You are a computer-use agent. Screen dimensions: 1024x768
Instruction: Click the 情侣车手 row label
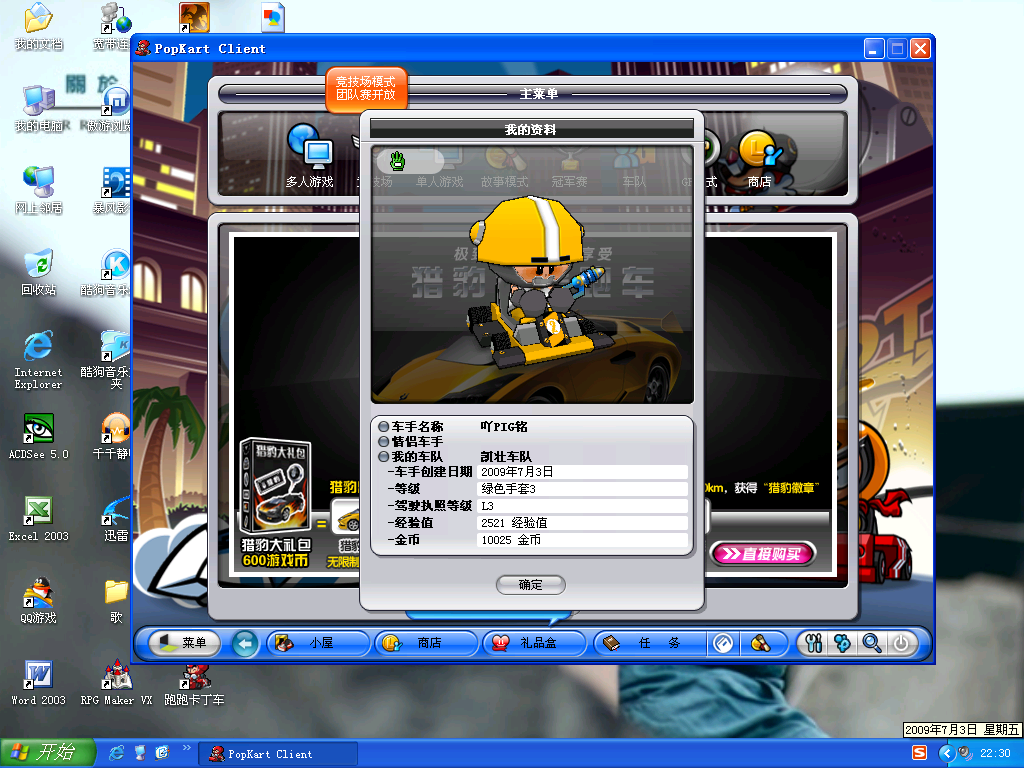[417, 441]
